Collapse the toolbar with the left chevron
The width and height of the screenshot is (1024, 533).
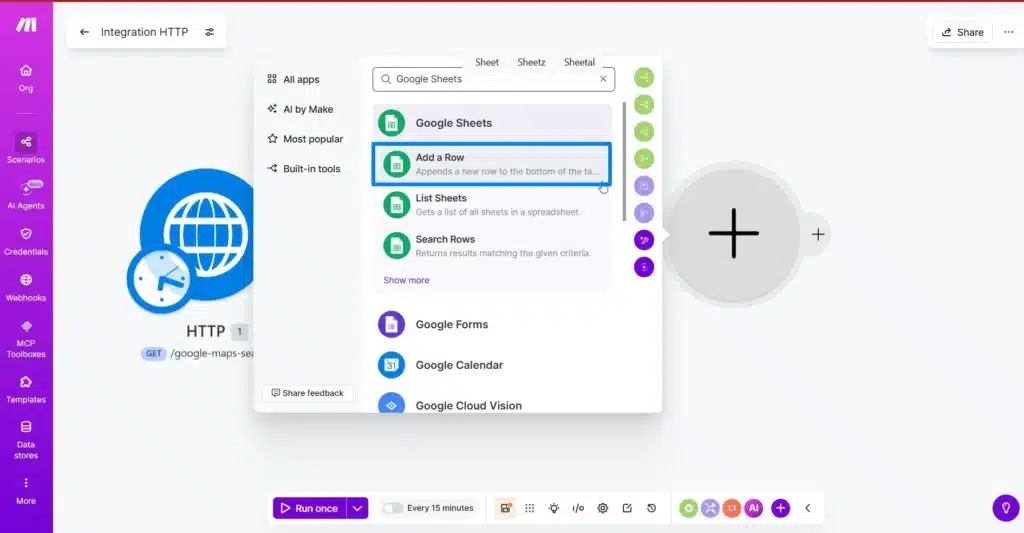pos(808,508)
